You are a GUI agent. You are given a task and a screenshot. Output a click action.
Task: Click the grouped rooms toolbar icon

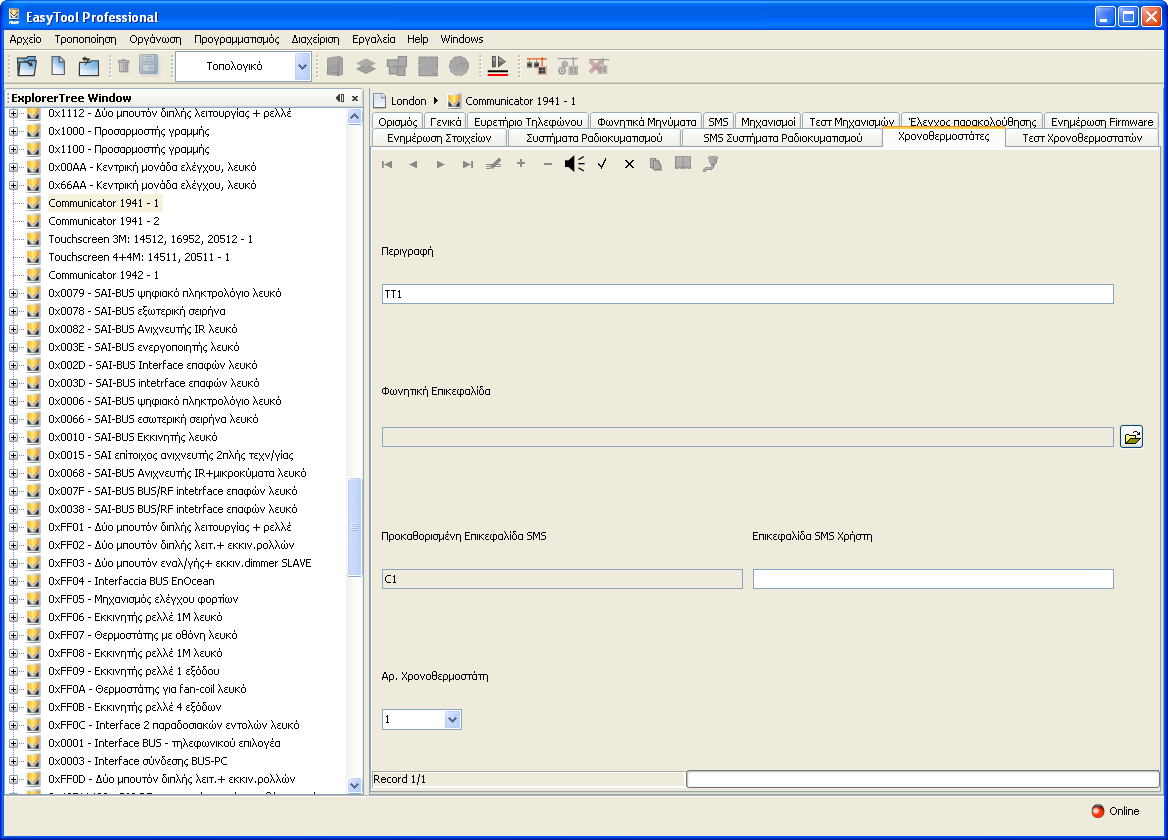397,66
